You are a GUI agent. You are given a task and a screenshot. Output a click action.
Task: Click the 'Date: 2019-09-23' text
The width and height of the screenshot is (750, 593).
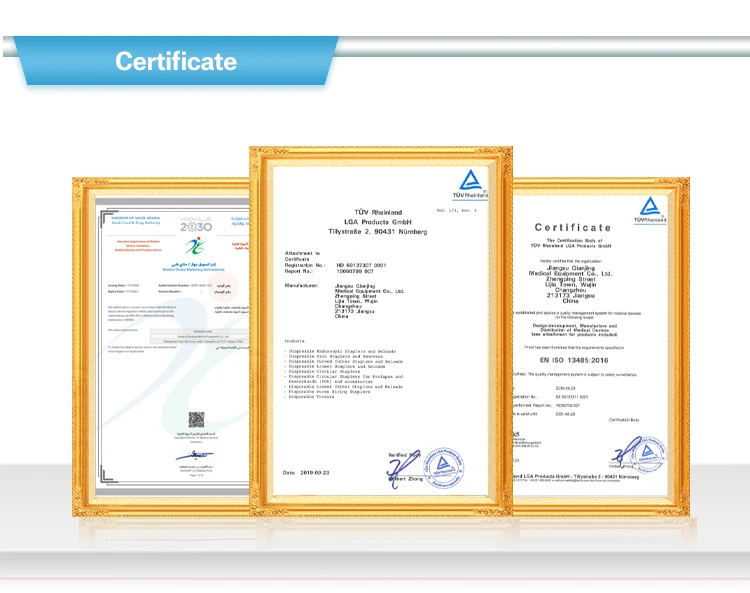[306, 472]
